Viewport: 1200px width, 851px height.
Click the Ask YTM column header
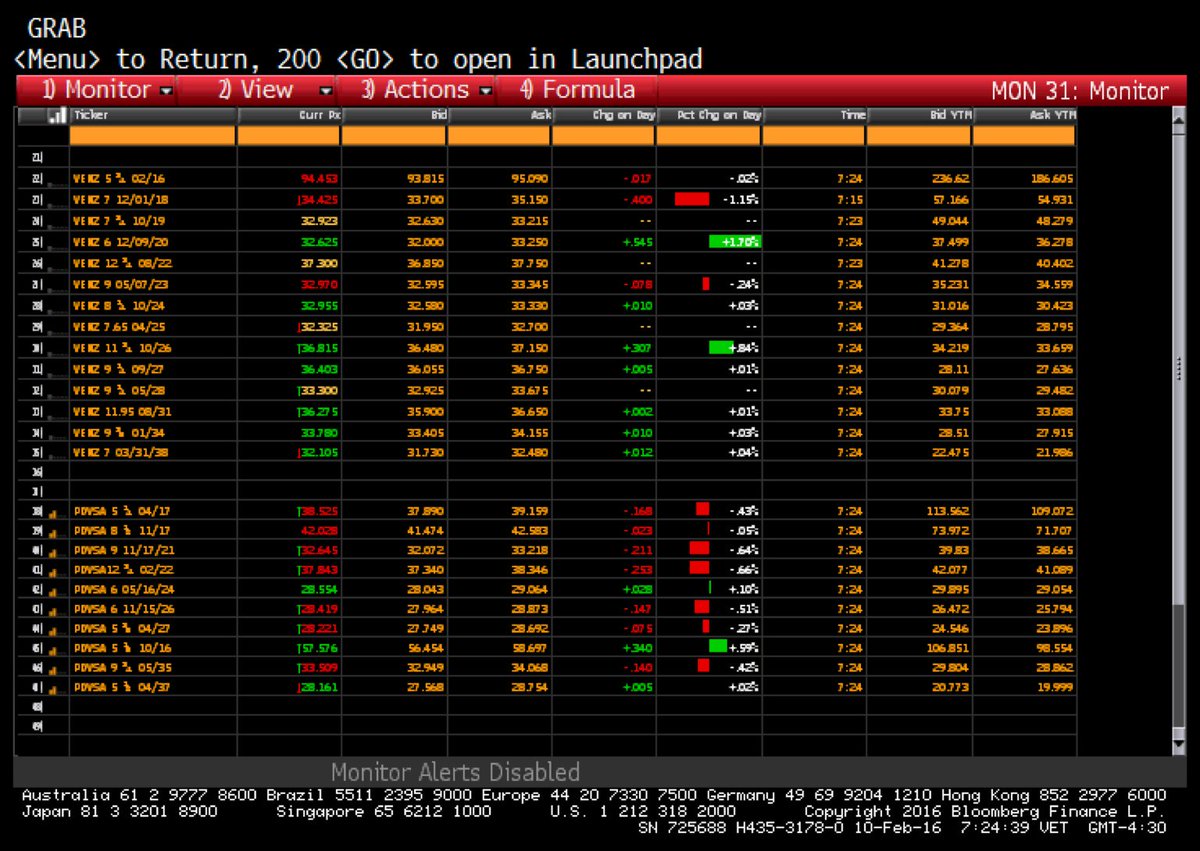click(x=1024, y=116)
